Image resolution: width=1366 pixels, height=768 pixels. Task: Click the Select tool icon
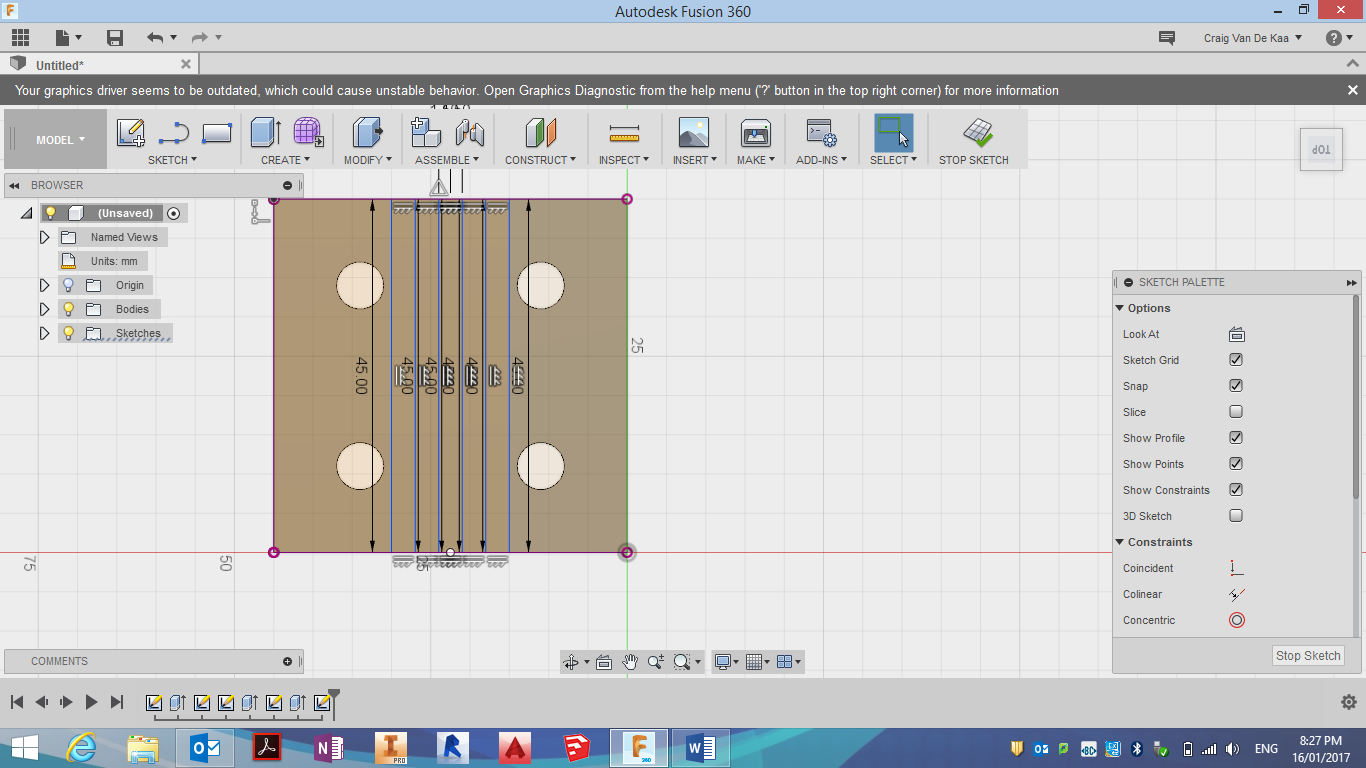point(893,132)
